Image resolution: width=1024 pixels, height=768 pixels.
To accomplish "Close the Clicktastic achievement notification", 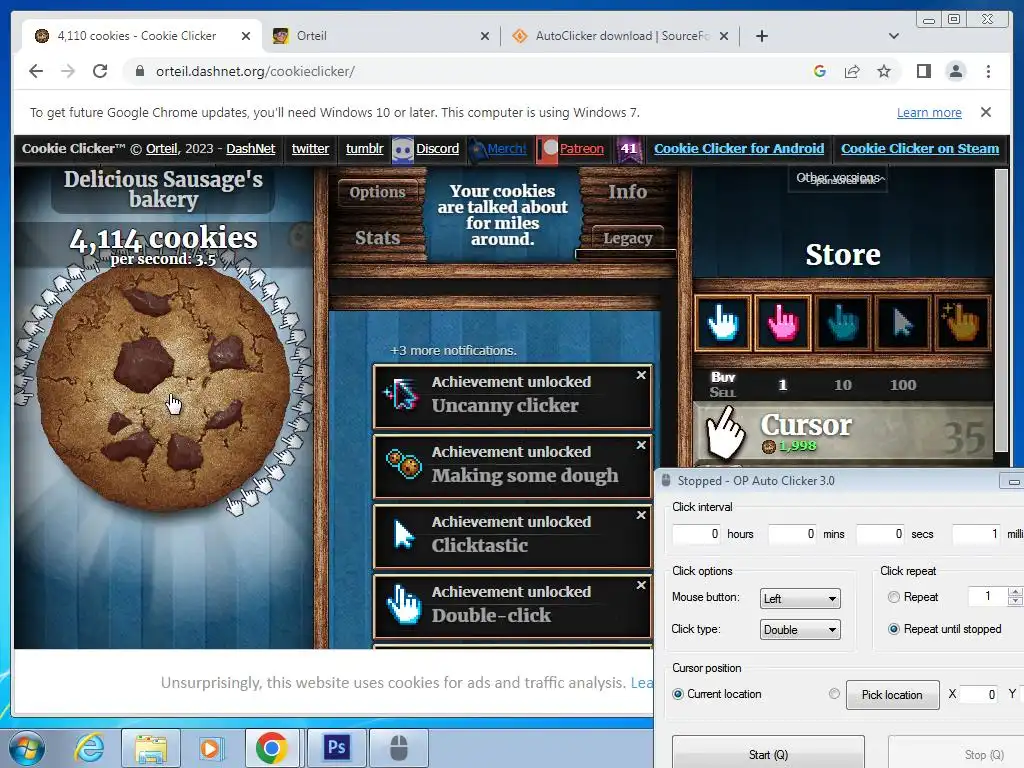I will (x=641, y=515).
